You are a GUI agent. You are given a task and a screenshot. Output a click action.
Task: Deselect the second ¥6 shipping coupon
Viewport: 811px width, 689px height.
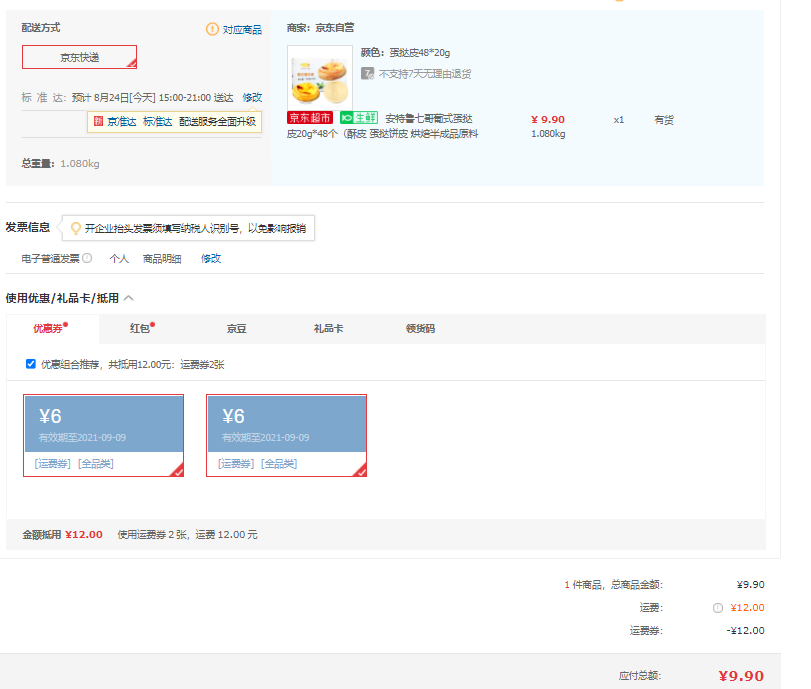coord(287,435)
